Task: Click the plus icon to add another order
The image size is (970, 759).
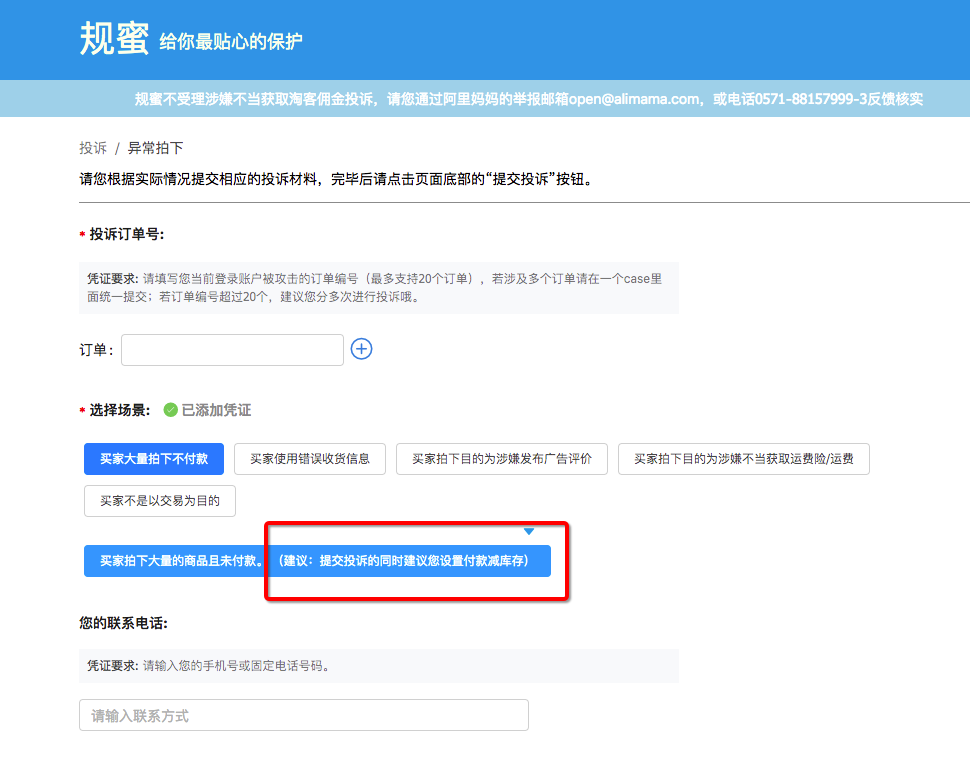Action: [361, 349]
